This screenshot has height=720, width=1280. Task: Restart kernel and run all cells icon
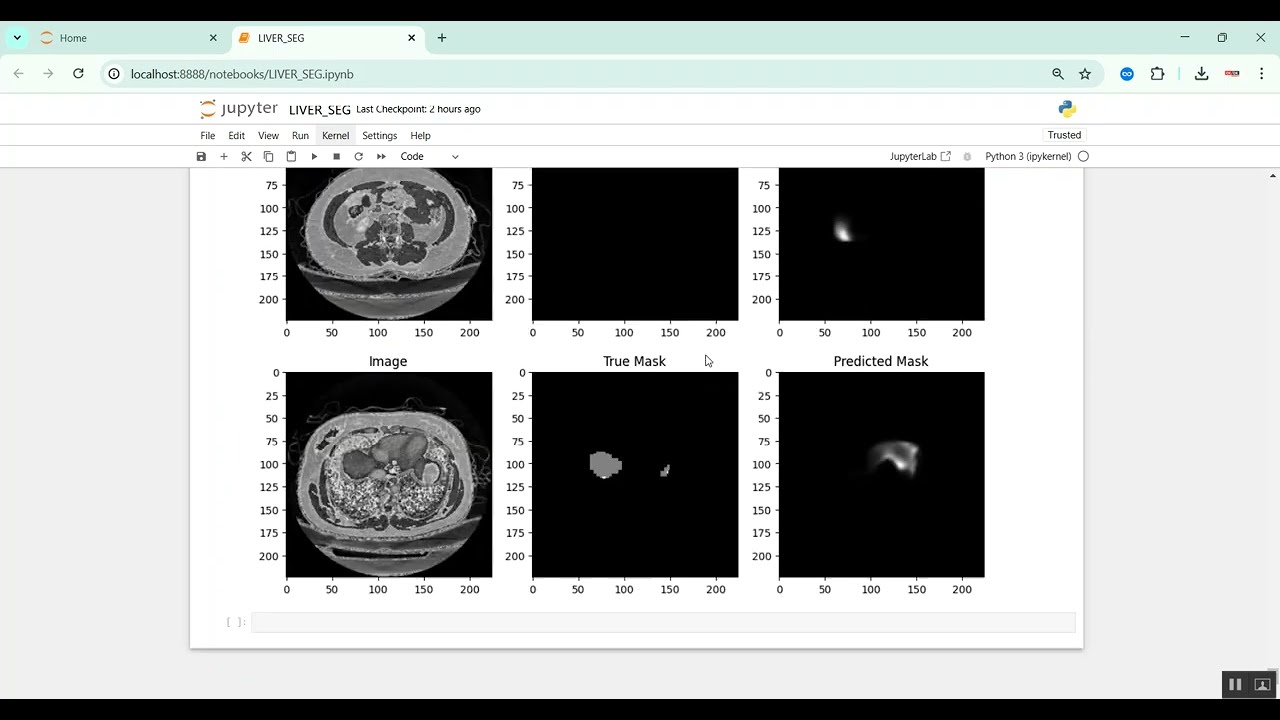(x=381, y=156)
